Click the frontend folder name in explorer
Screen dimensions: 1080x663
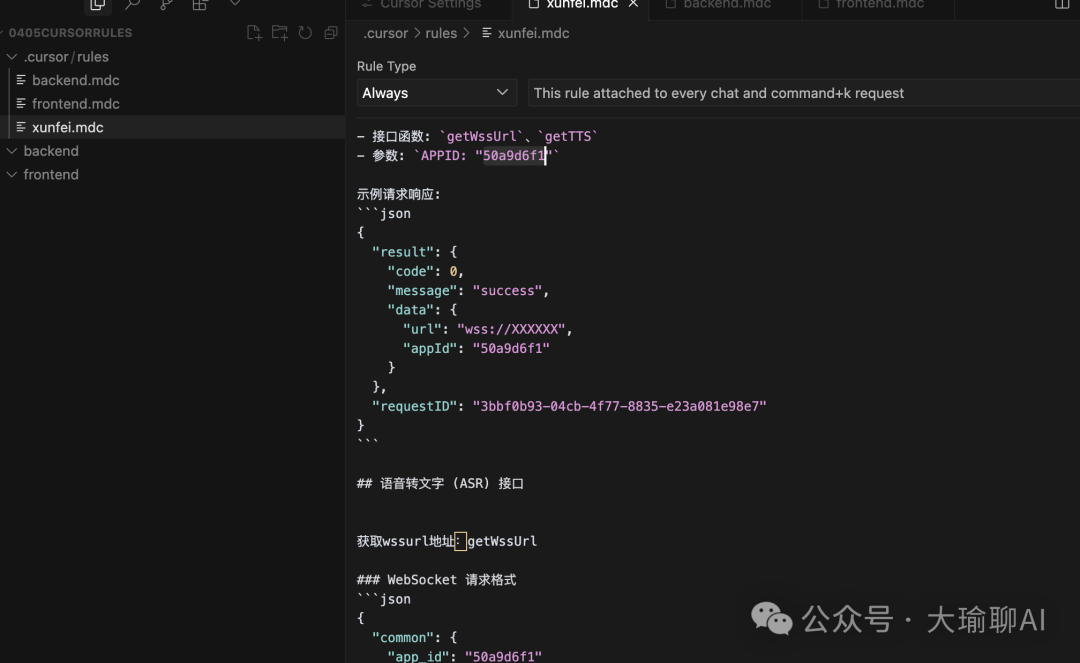click(x=51, y=174)
